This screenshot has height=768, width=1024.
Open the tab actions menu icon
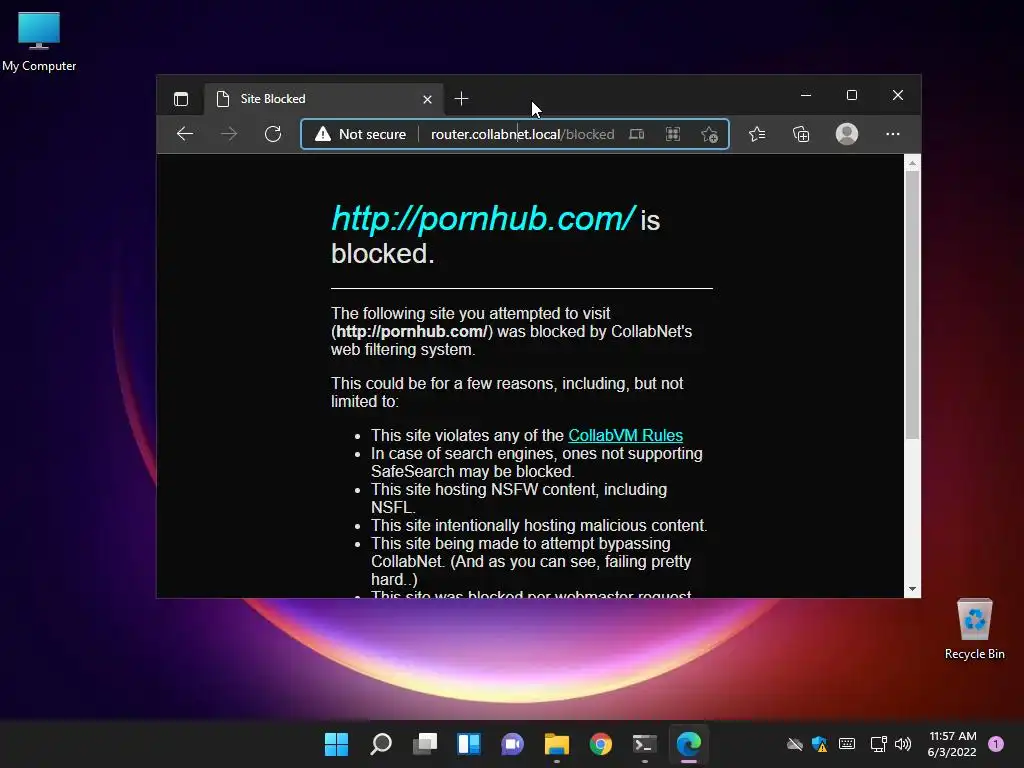click(181, 99)
